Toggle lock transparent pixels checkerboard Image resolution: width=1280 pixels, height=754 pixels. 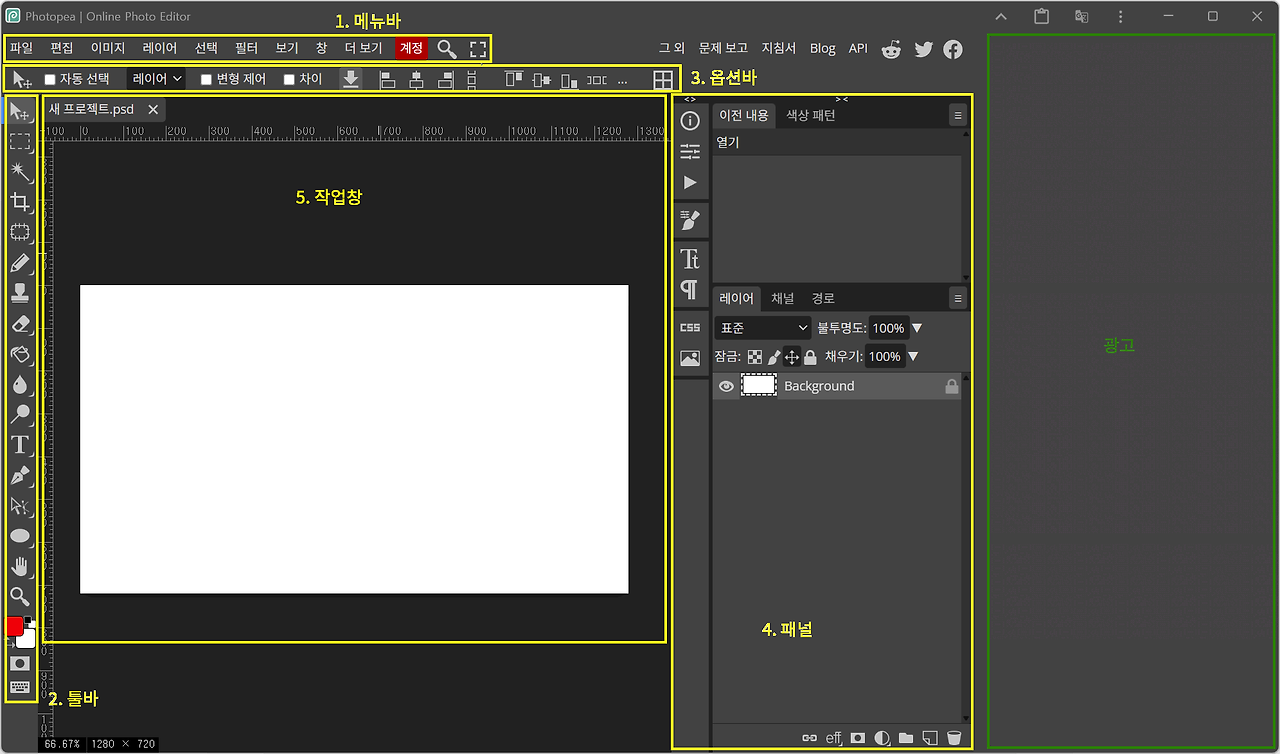coord(755,357)
